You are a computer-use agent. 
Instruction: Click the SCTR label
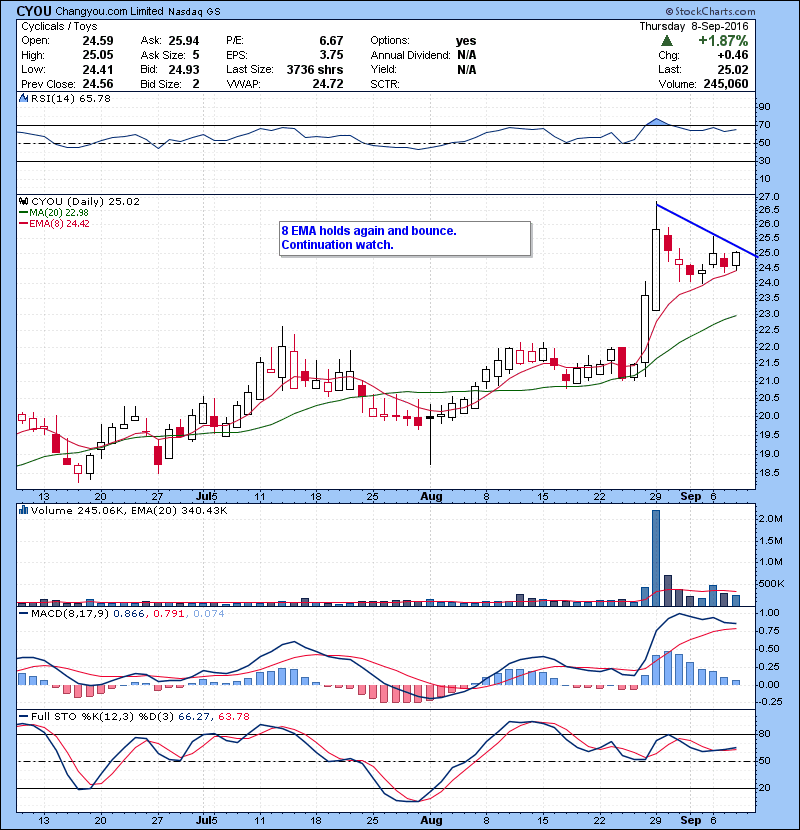[x=385, y=84]
